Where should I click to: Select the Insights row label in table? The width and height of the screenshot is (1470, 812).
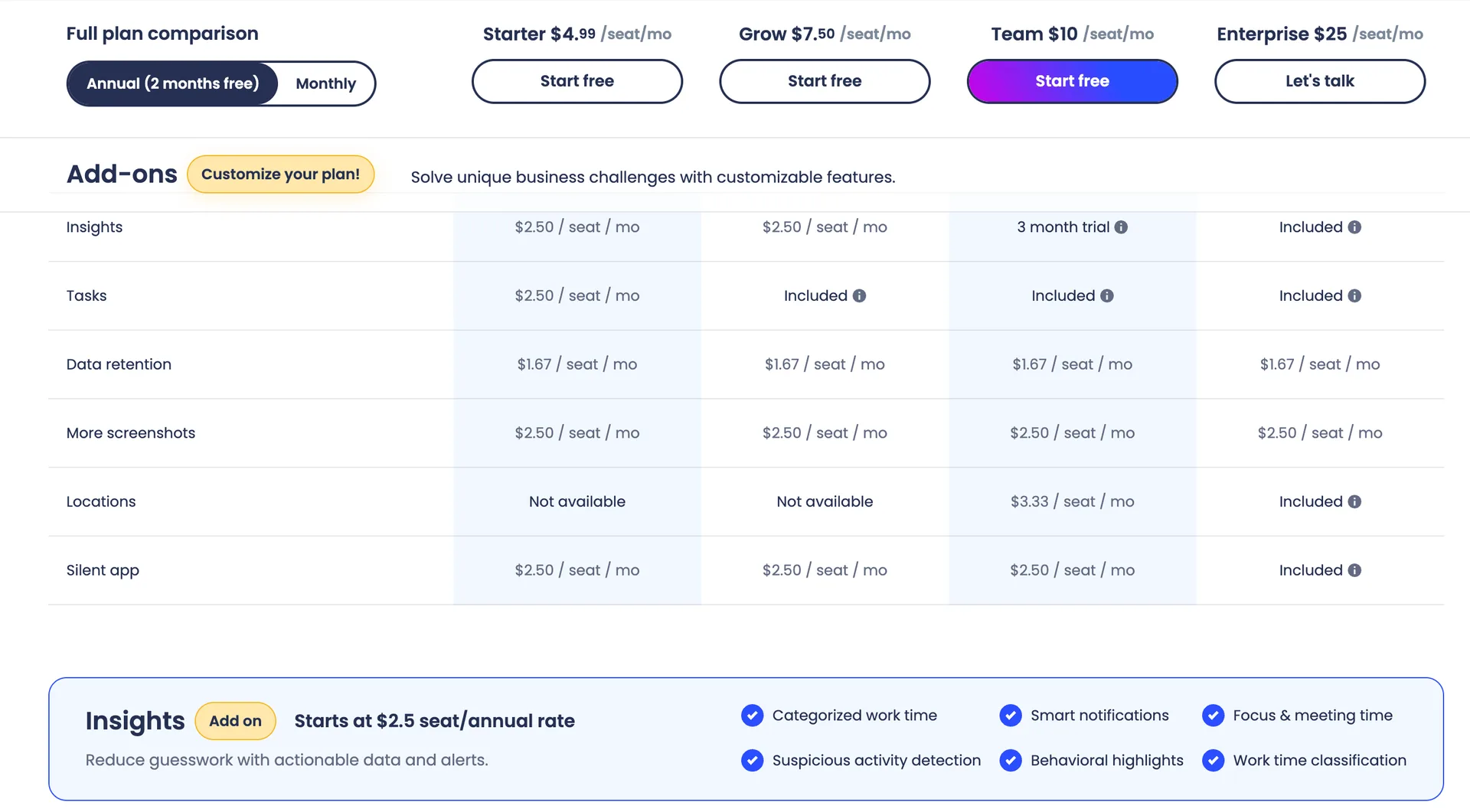pyautogui.click(x=94, y=227)
